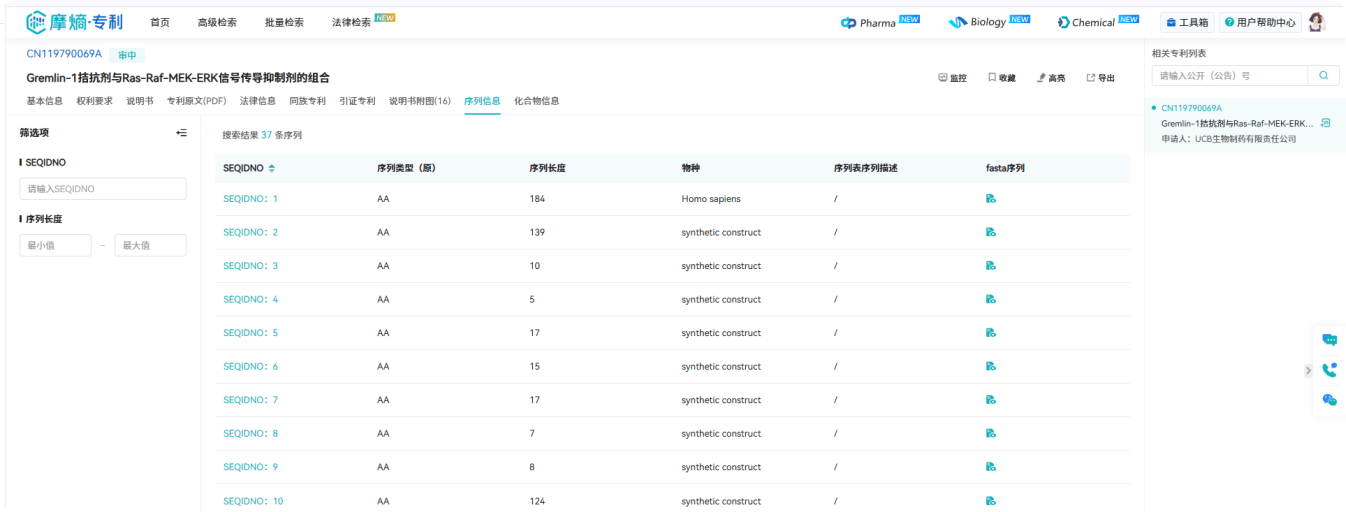Switch to 引证专利 tab
Screen dimensions: 1346x512
coord(357,101)
